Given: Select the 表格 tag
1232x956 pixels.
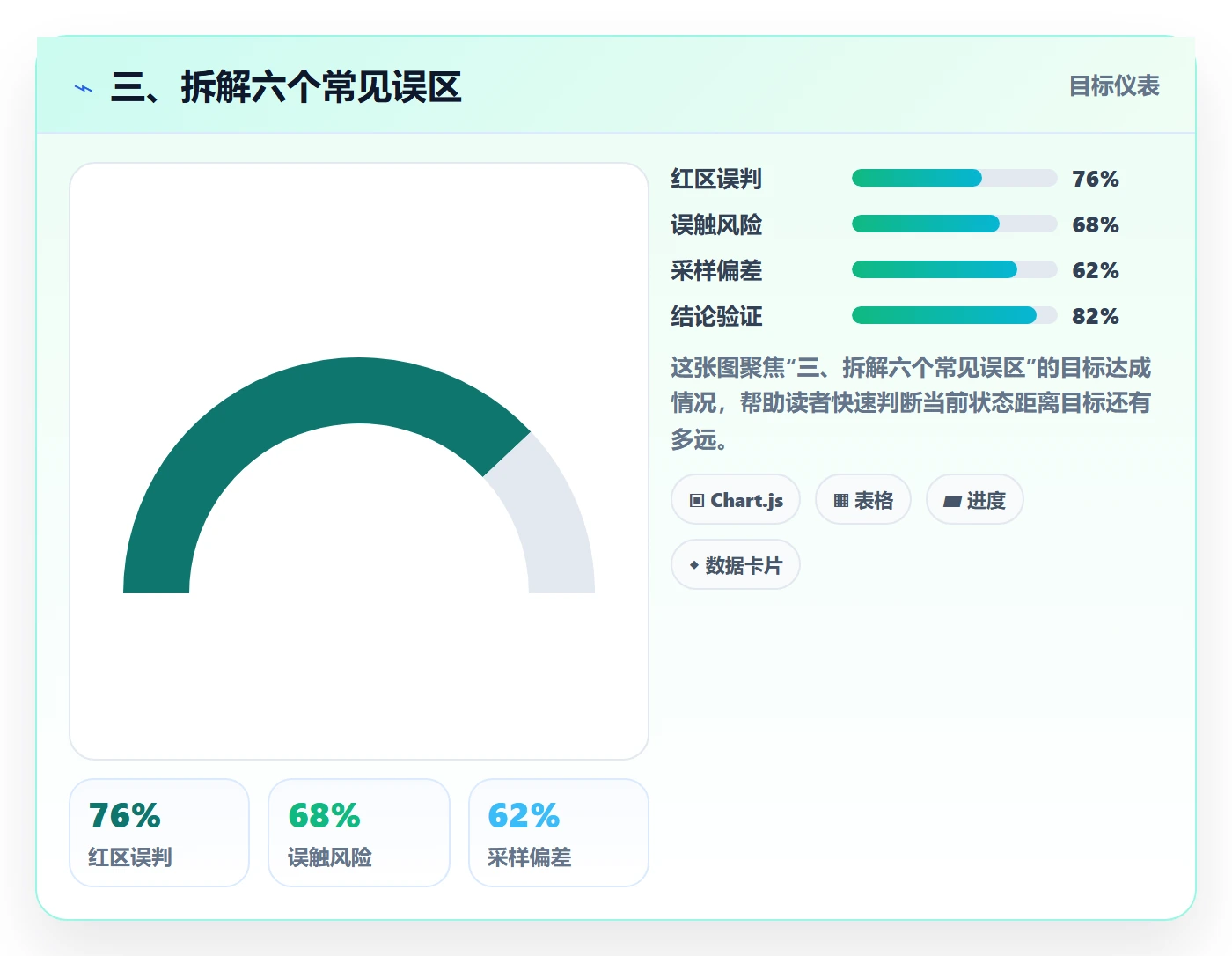Looking at the screenshot, I should point(863,500).
